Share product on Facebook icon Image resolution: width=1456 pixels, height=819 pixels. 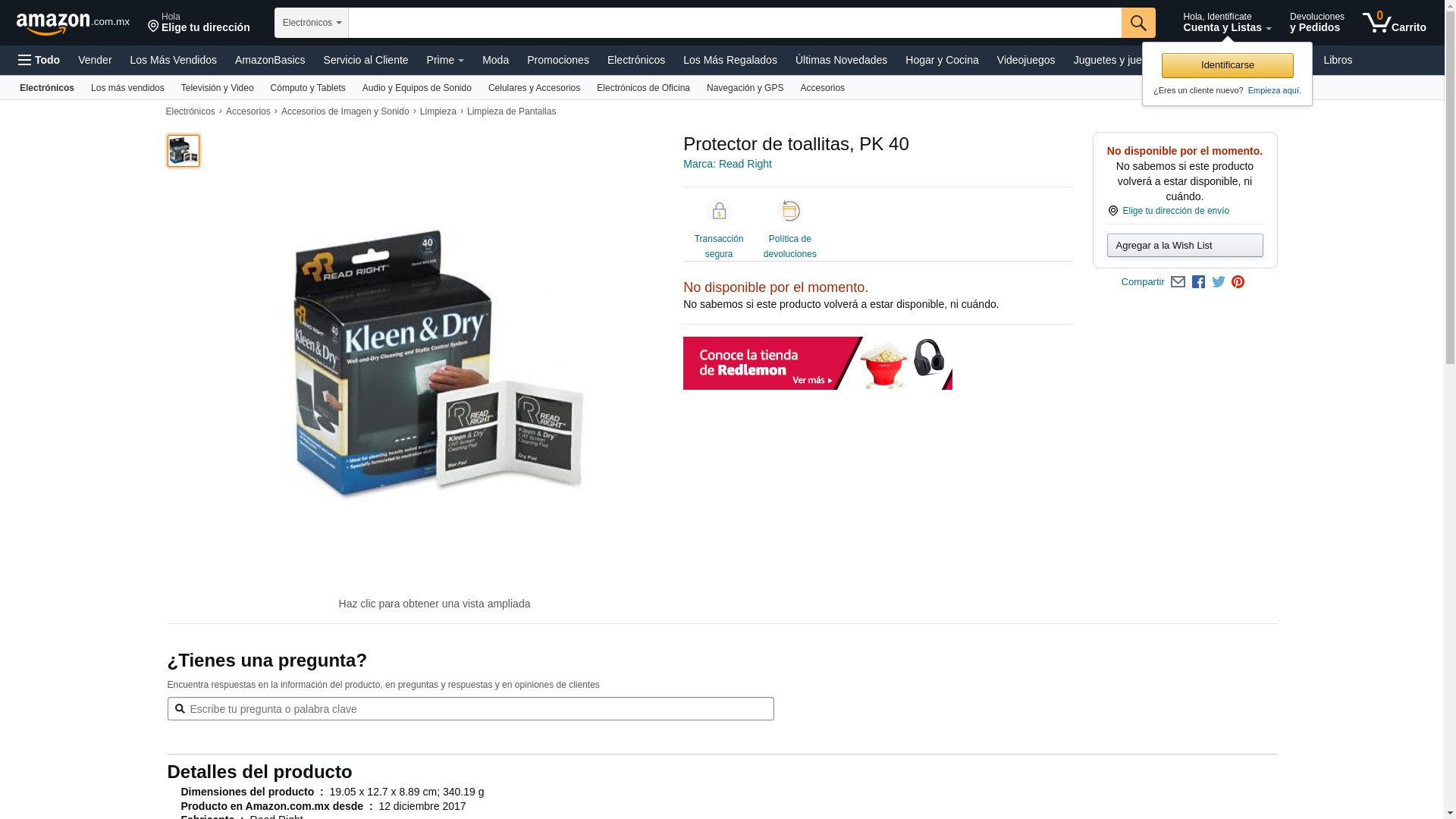(1198, 282)
